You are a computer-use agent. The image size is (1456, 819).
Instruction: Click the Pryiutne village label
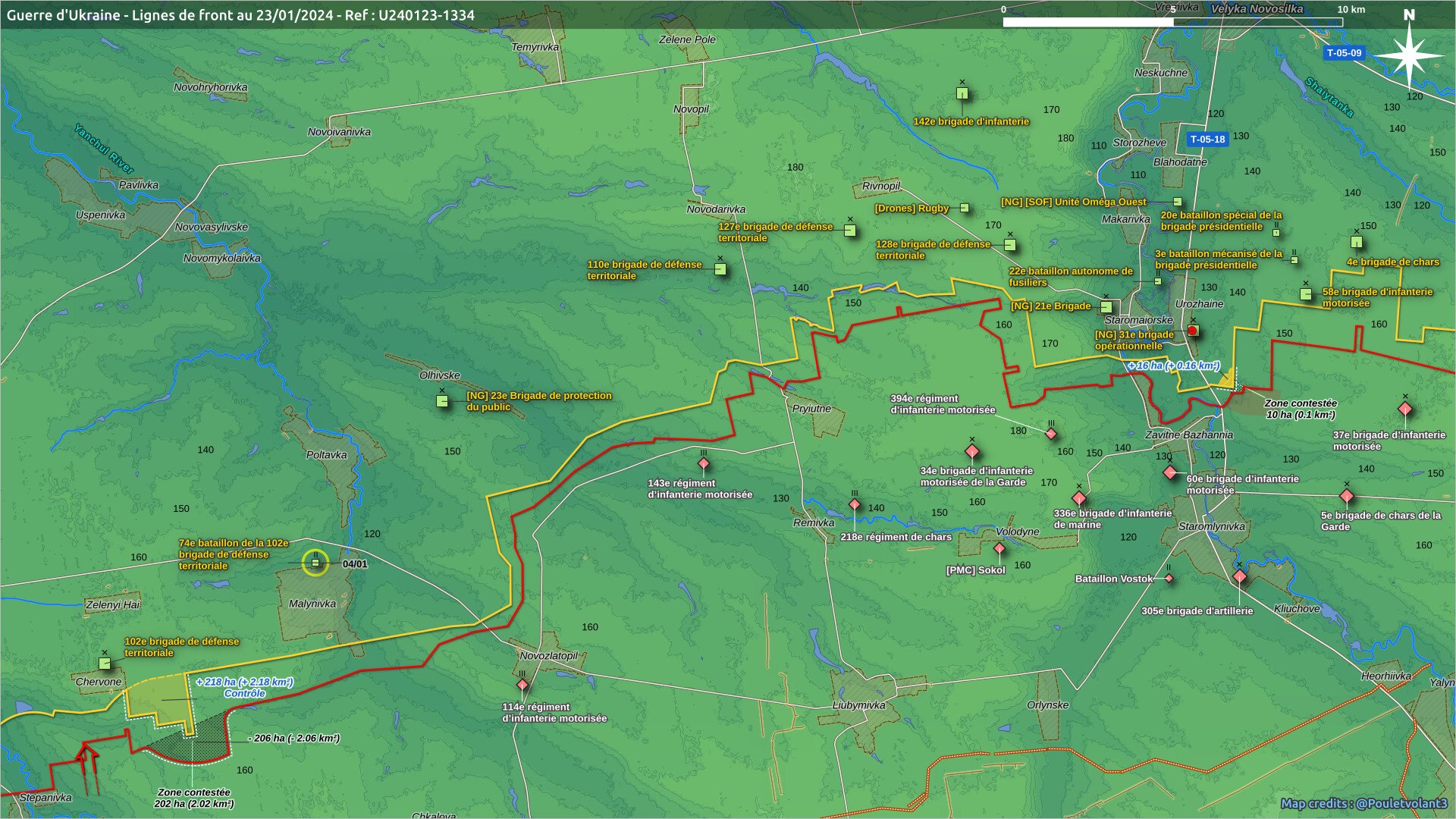[811, 409]
